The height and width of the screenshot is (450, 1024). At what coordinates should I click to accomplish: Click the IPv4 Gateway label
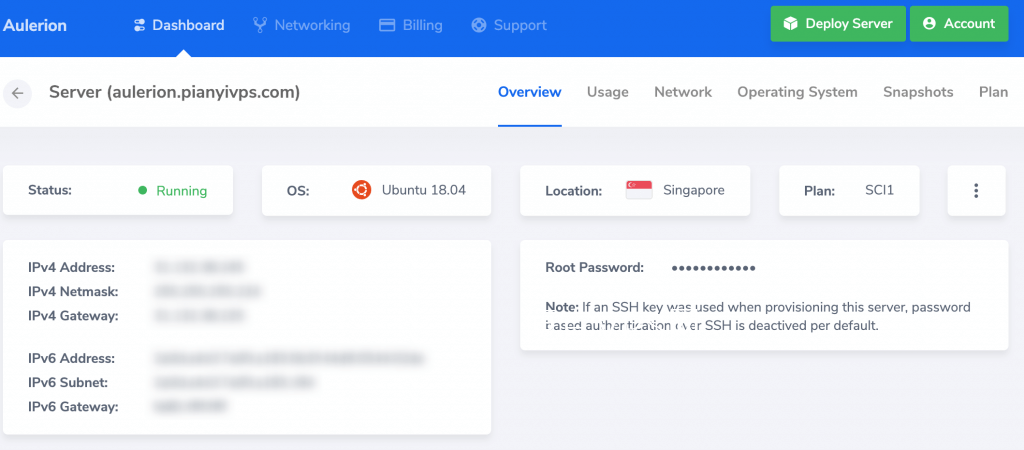point(73,316)
